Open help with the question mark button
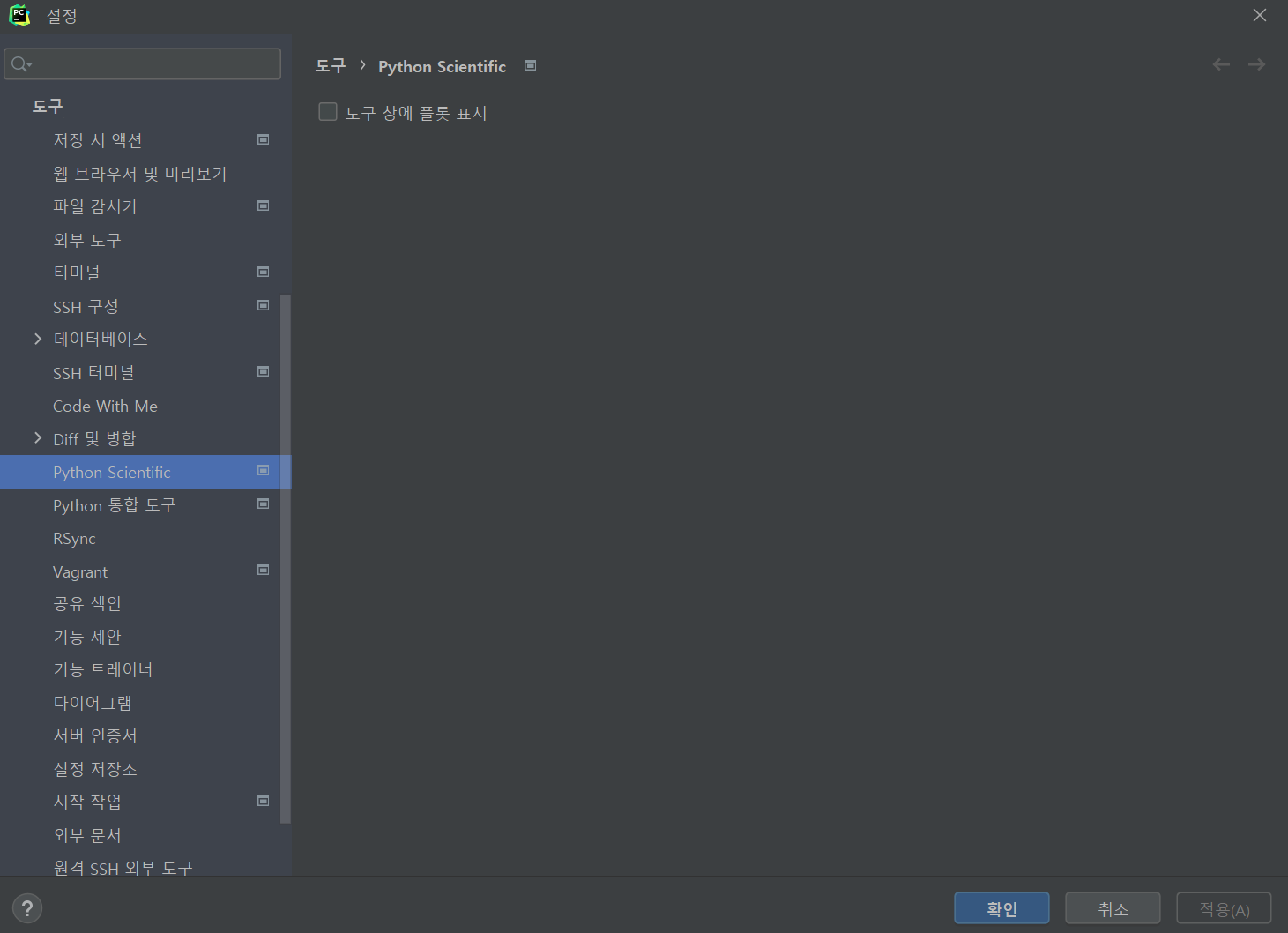1288x933 pixels. pos(27,908)
